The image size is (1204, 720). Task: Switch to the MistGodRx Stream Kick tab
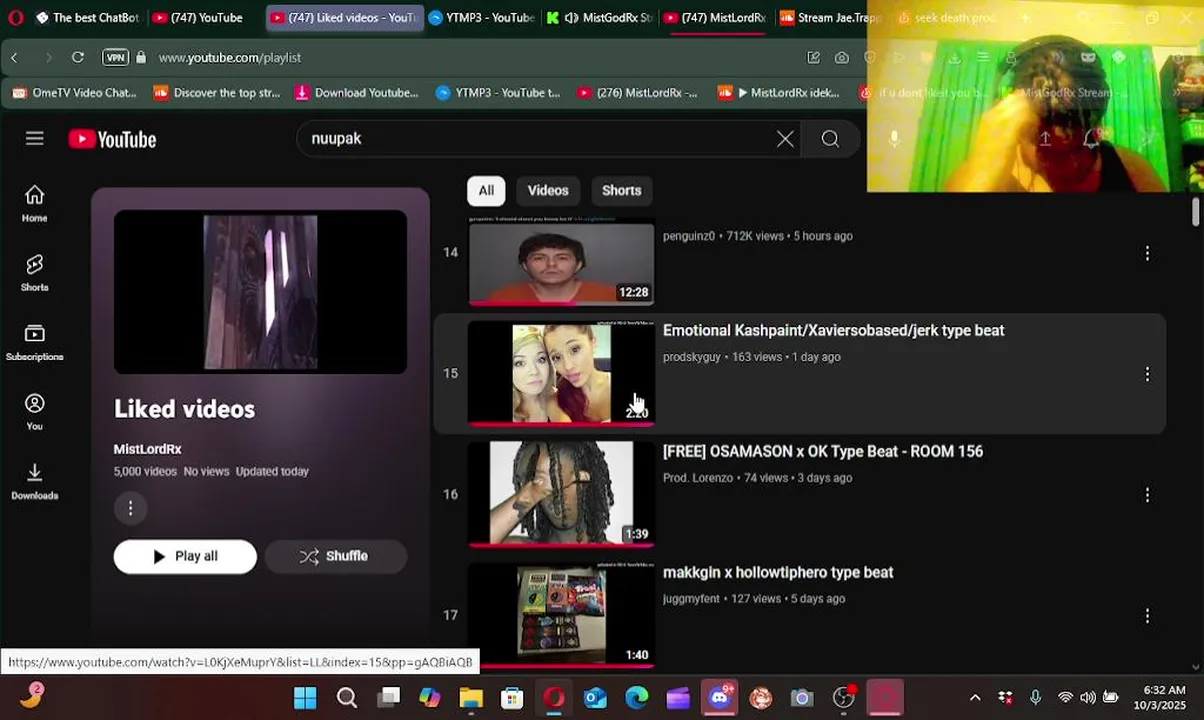coord(599,17)
